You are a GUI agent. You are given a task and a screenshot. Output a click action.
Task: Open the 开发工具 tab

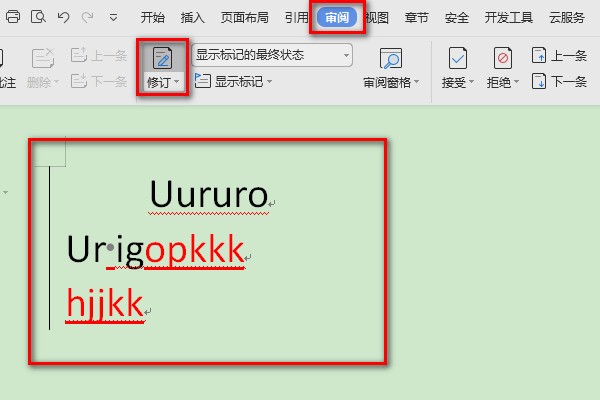pos(509,18)
